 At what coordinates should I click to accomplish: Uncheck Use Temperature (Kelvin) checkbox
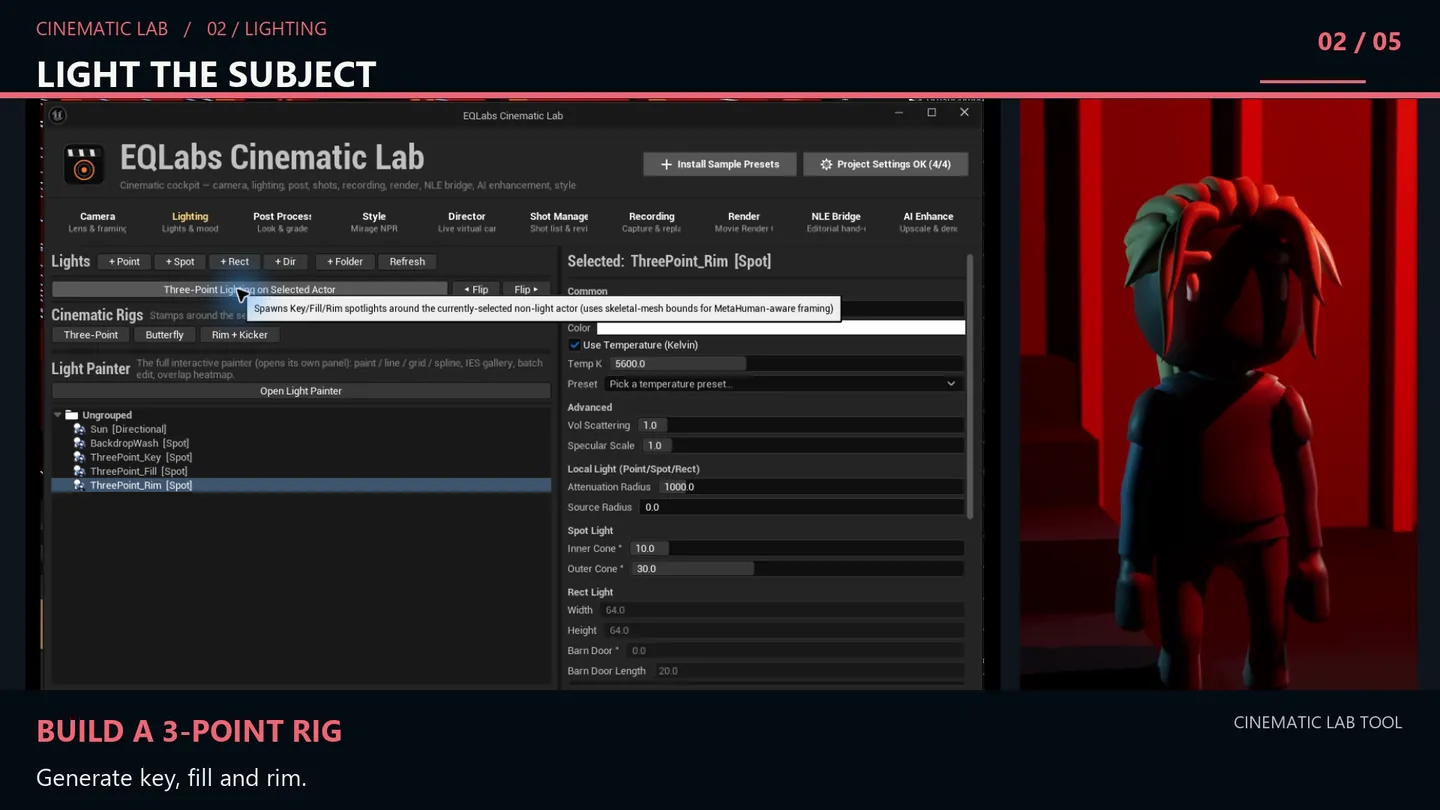tap(574, 345)
